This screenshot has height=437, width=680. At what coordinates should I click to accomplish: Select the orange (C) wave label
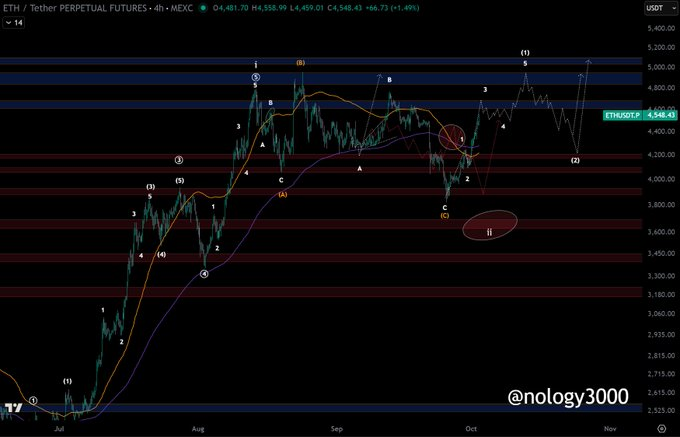click(x=445, y=215)
